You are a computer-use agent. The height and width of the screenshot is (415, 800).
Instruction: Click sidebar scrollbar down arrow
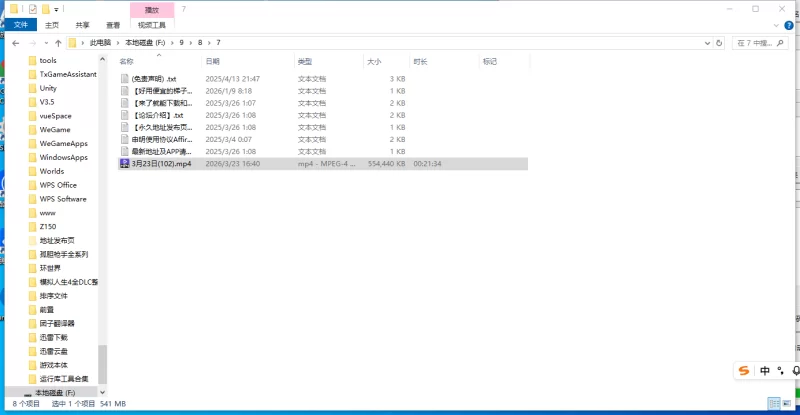(102, 393)
